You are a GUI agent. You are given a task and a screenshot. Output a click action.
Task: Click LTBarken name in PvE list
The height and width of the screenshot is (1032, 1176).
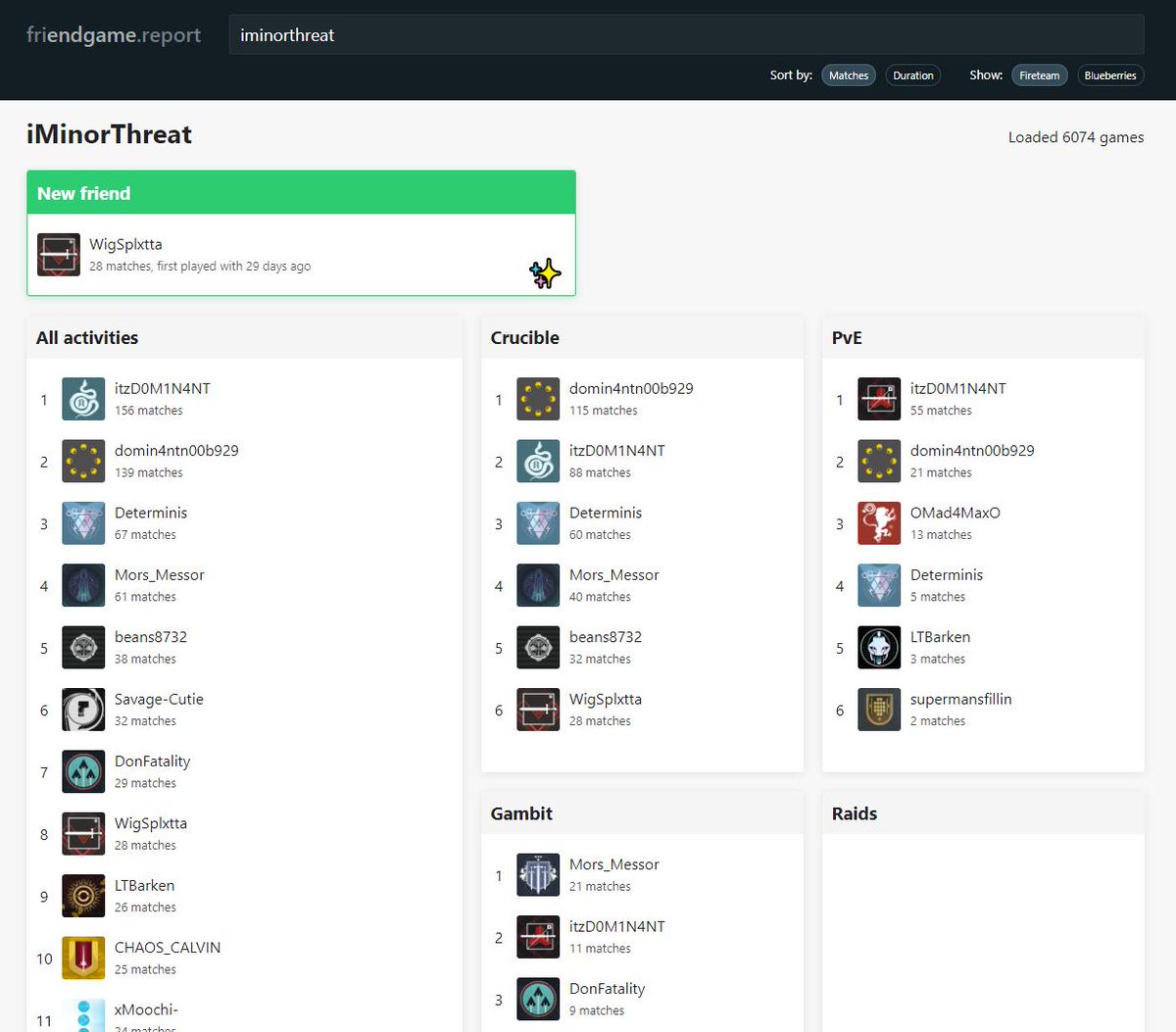[941, 637]
